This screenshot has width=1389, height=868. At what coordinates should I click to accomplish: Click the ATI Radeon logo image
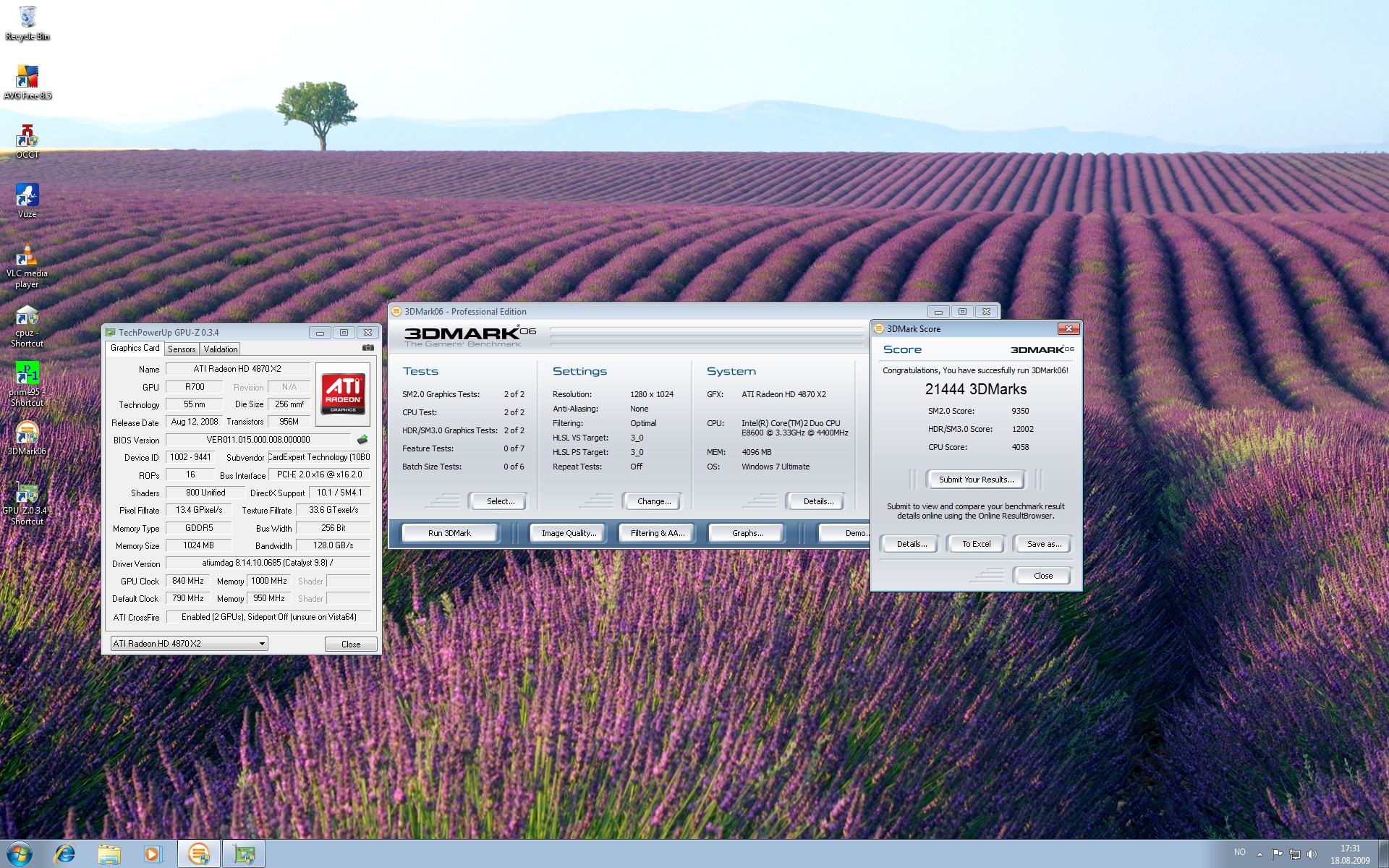343,394
